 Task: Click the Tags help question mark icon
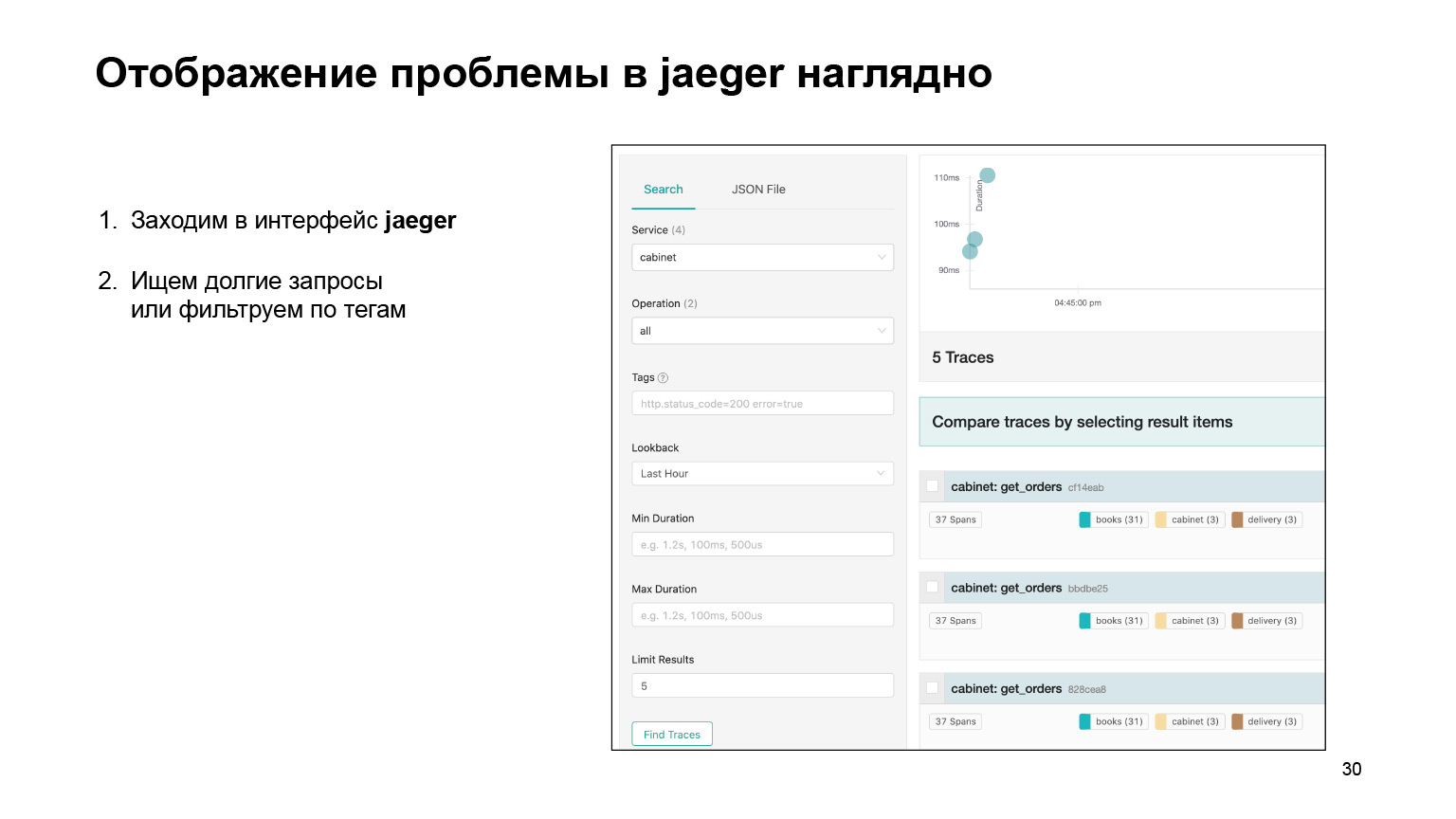pyautogui.click(x=664, y=377)
